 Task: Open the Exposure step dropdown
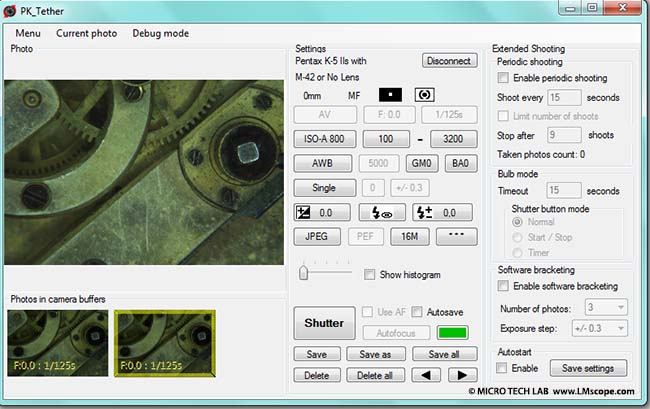[599, 328]
